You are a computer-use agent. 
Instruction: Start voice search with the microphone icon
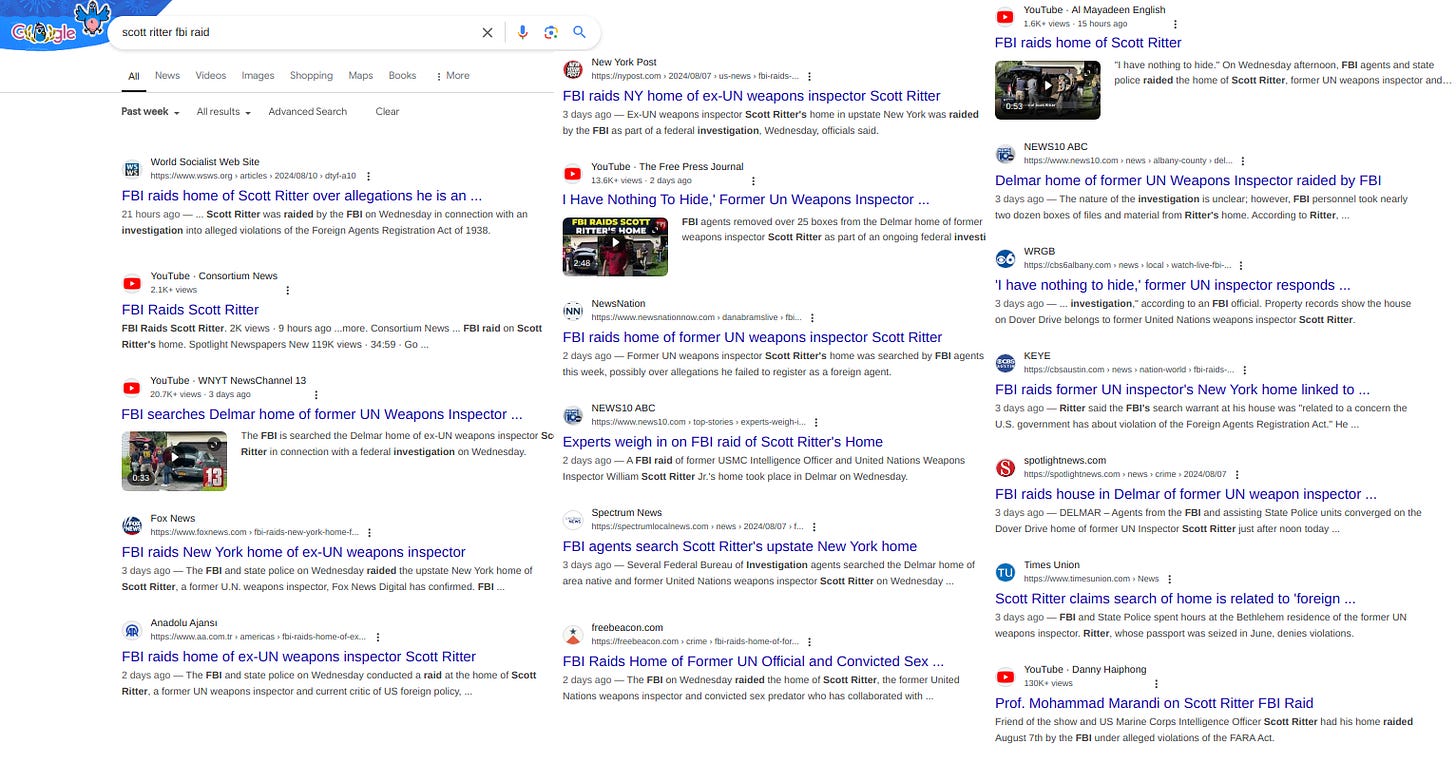[522, 32]
